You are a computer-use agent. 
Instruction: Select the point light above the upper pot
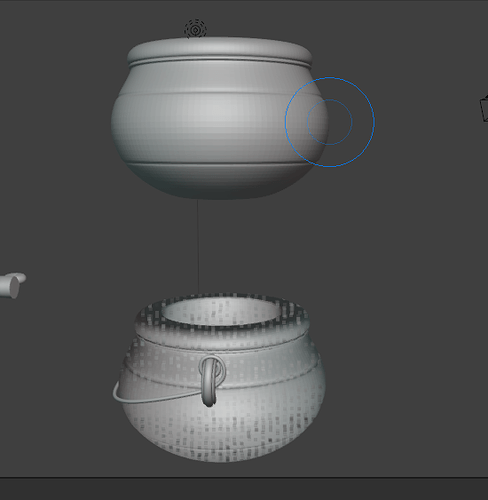point(195,29)
